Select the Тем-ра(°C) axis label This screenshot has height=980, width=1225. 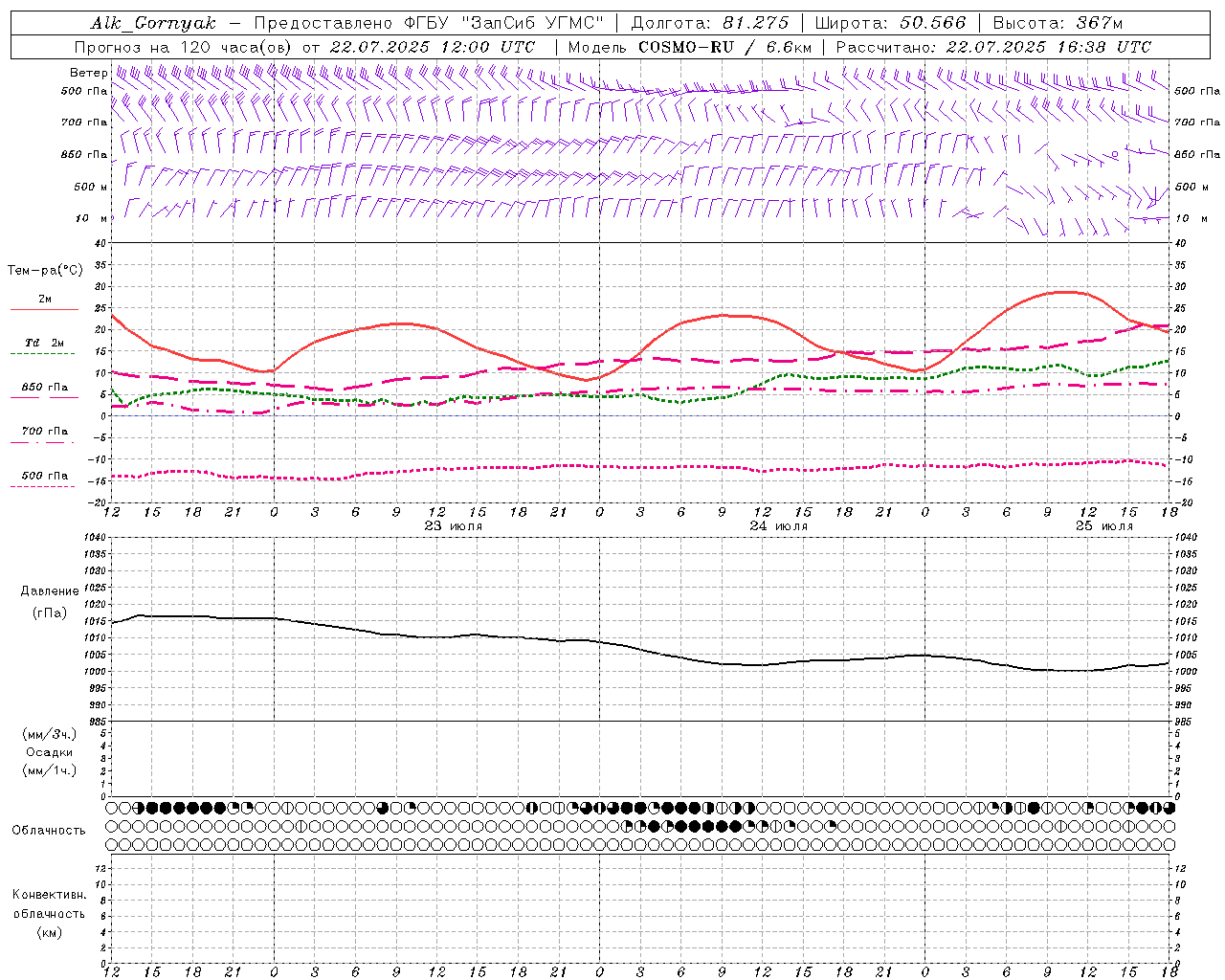tap(45, 271)
